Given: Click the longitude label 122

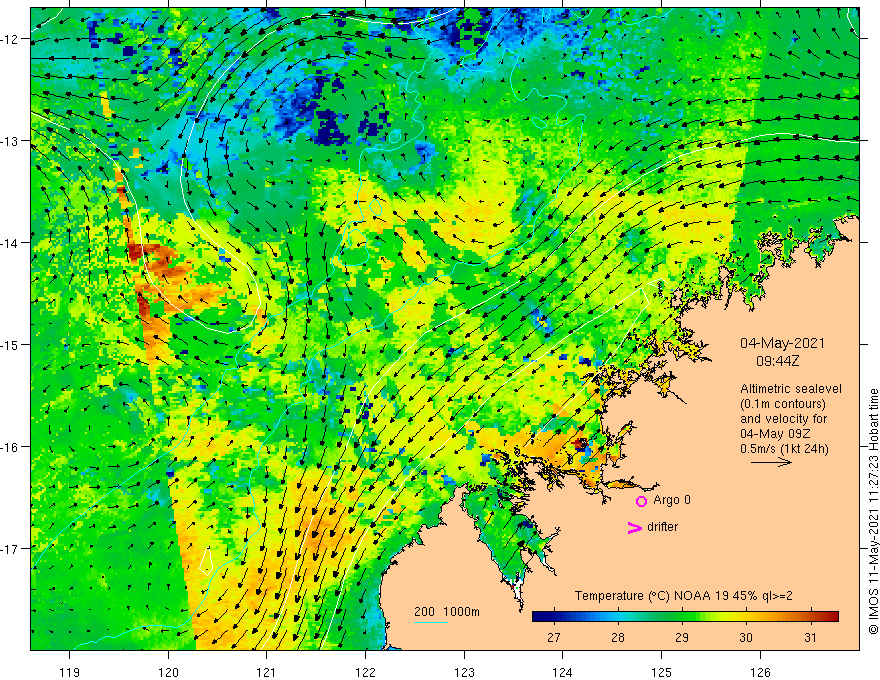Looking at the screenshot, I should [365, 672].
